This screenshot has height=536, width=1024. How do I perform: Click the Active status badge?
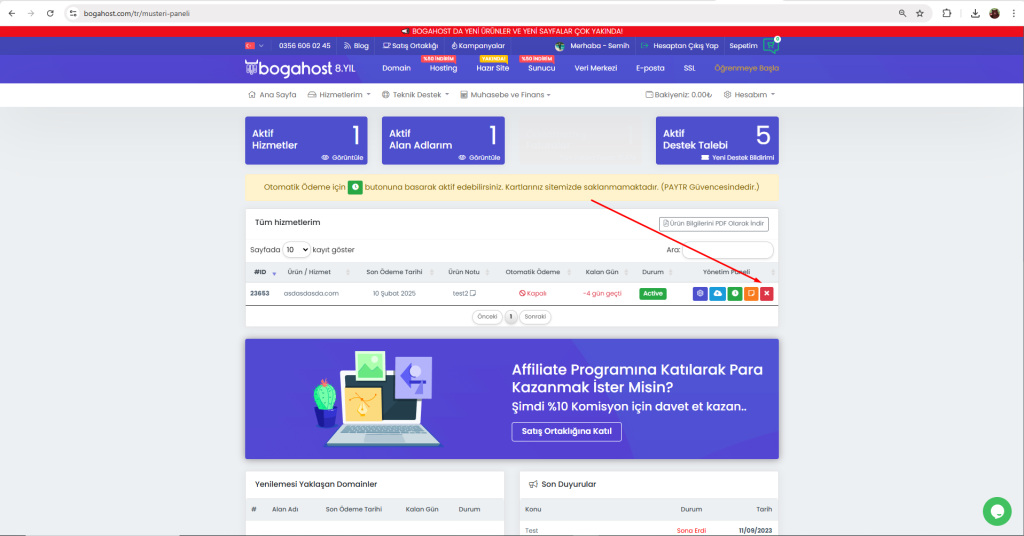coord(652,294)
